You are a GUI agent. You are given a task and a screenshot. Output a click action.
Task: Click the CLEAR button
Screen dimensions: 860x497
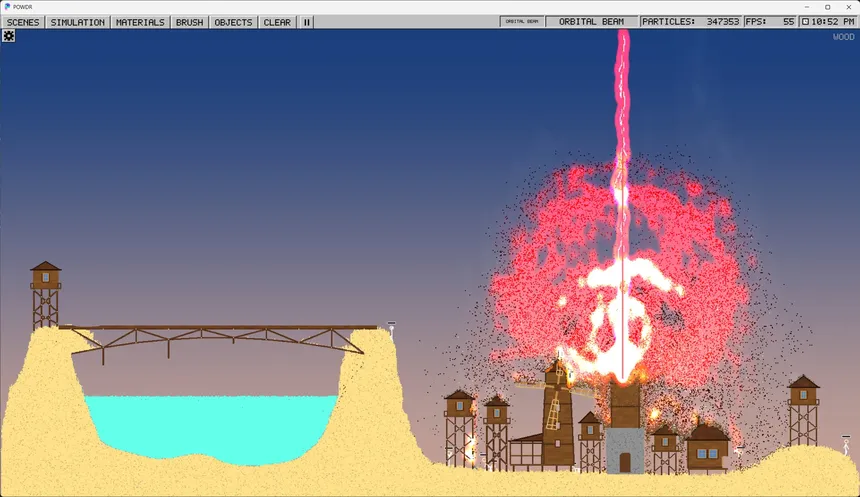coord(277,22)
